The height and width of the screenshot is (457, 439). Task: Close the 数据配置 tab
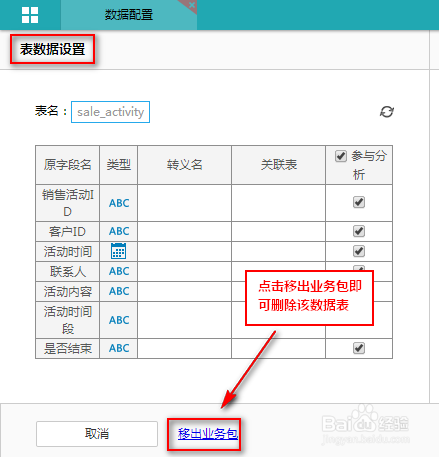click(192, 5)
